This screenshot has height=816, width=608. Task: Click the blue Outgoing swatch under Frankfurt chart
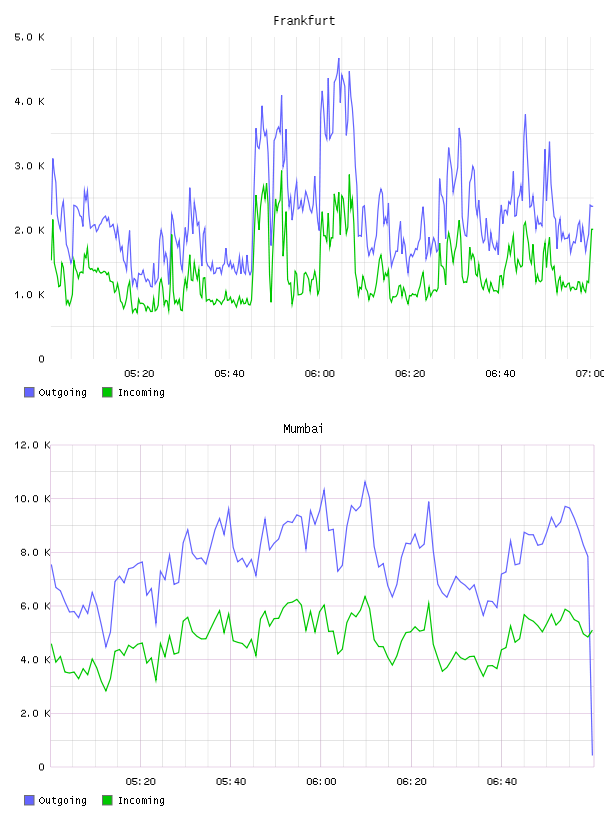point(29,392)
